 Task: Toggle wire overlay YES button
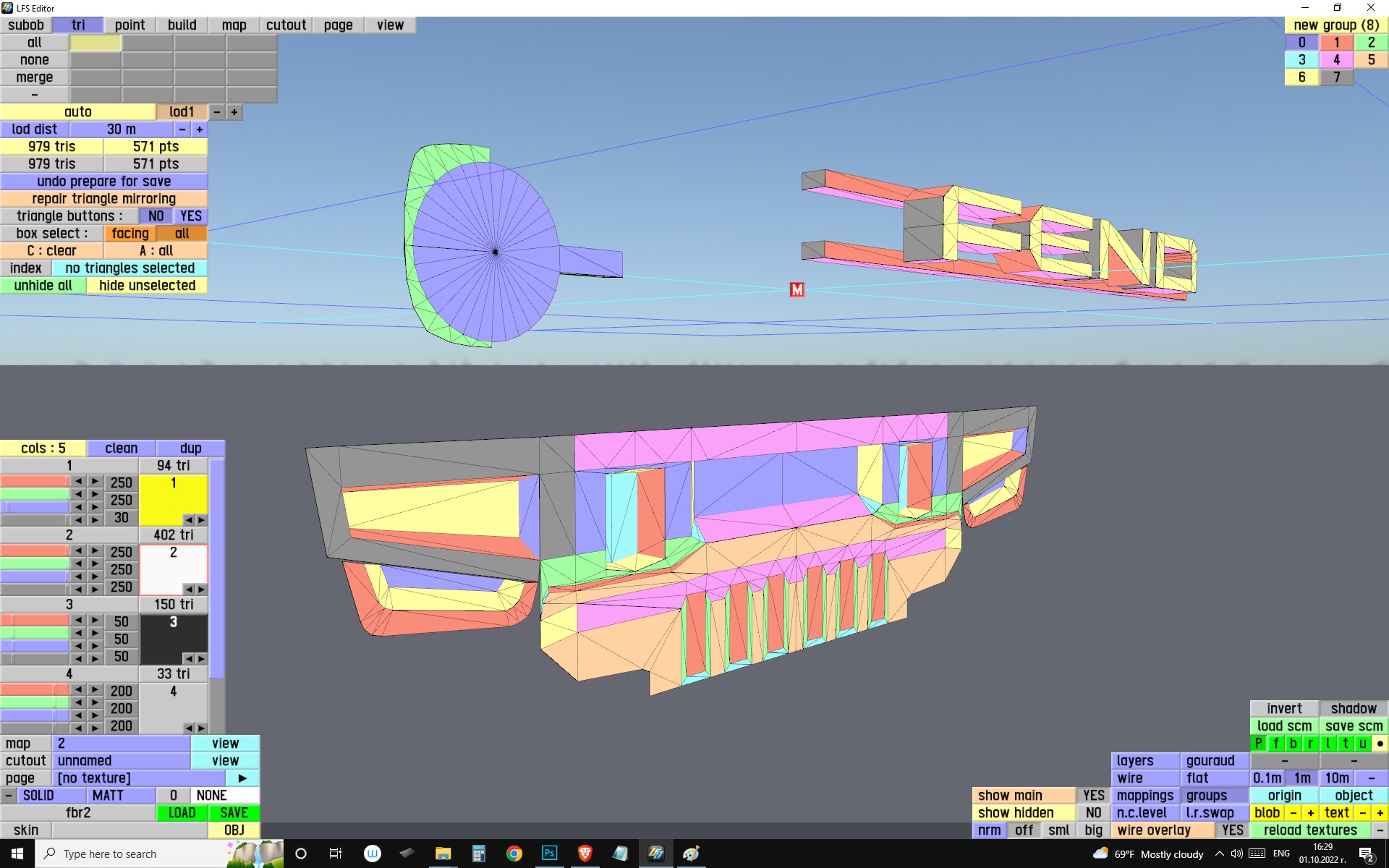click(x=1232, y=830)
